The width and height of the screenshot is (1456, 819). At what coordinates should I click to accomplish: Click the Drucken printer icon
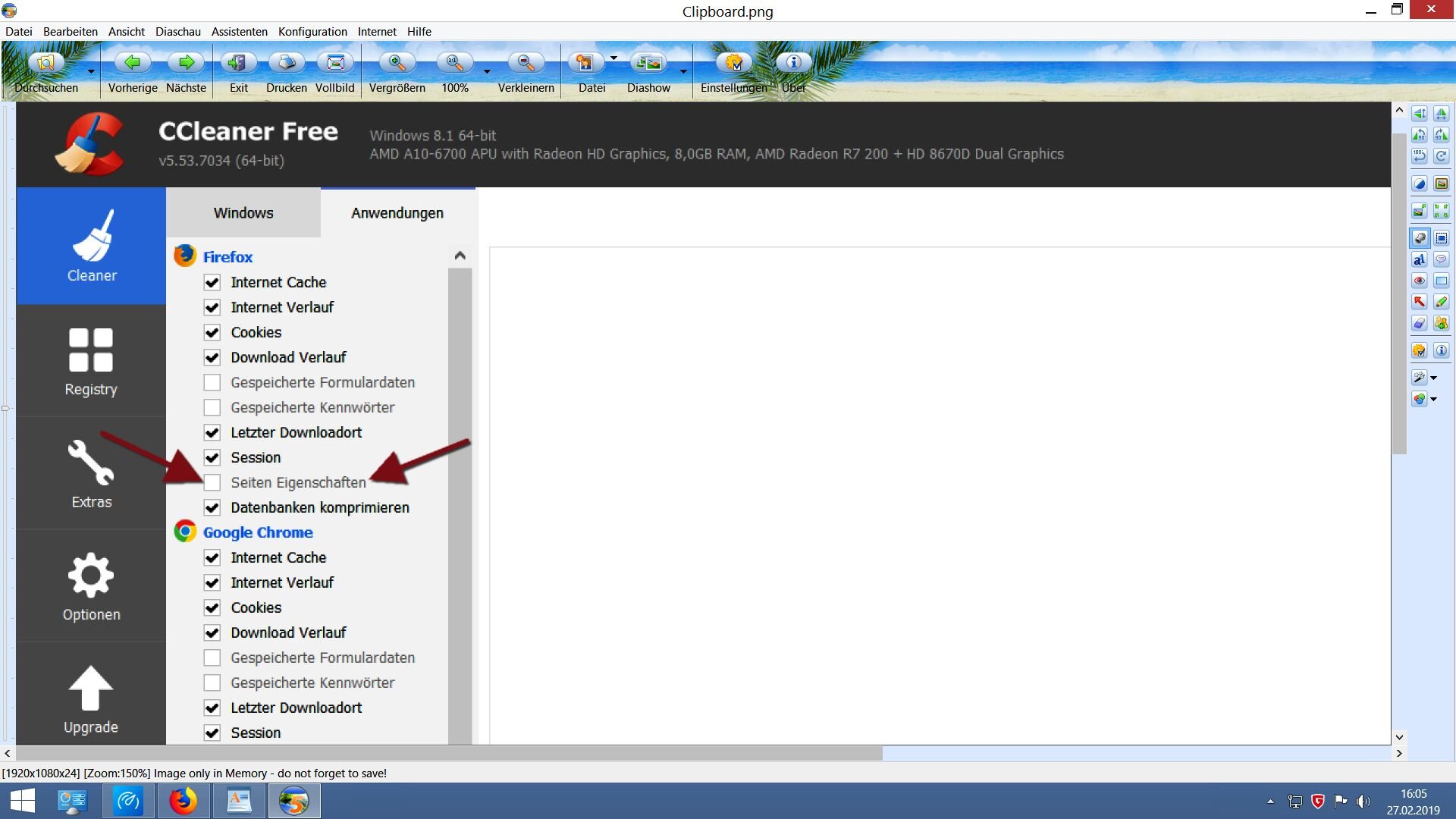(x=287, y=63)
